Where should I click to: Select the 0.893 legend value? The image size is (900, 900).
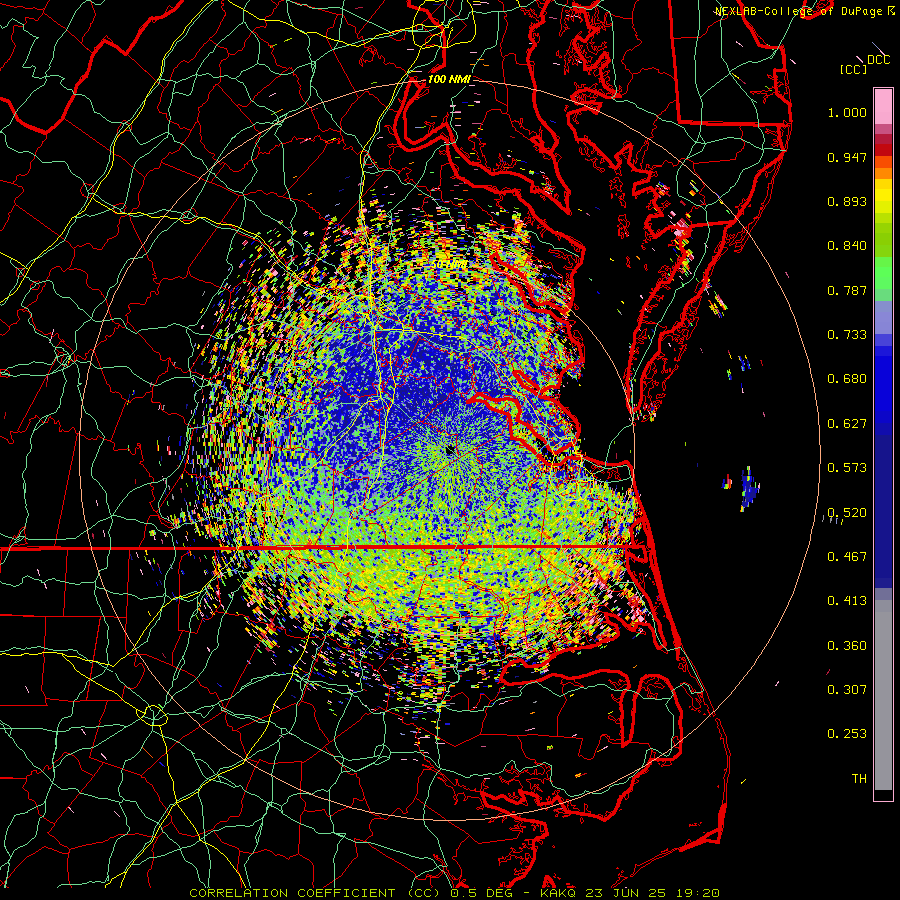pyautogui.click(x=847, y=201)
